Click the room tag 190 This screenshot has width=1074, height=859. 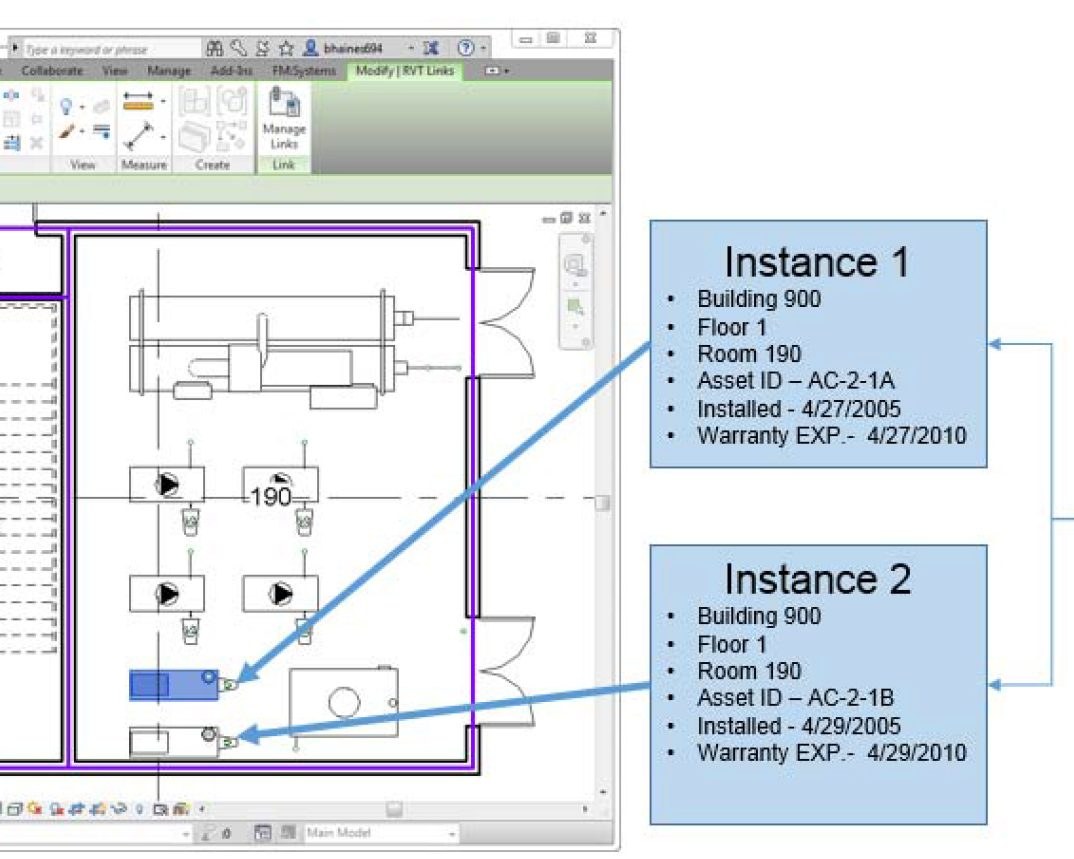[271, 496]
